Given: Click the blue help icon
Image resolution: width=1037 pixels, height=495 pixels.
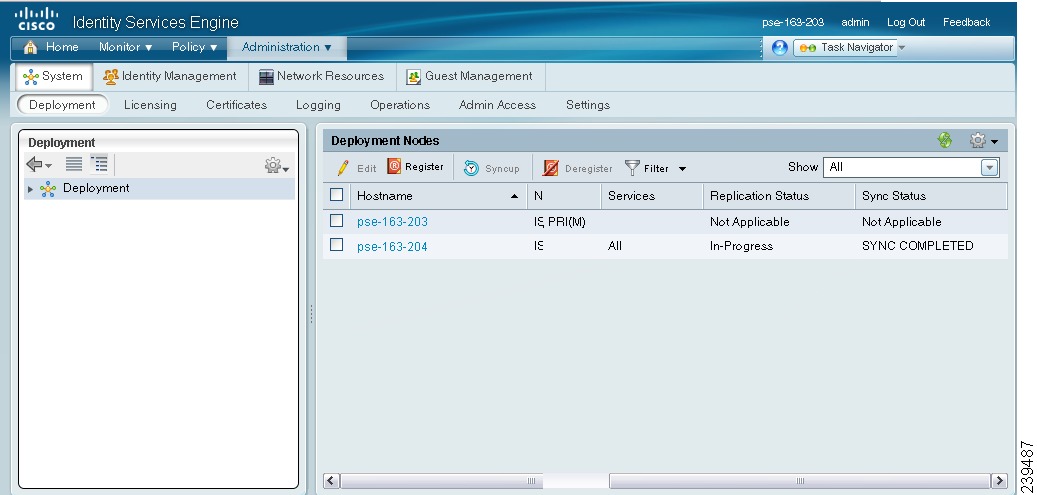Looking at the screenshot, I should pyautogui.click(x=780, y=48).
